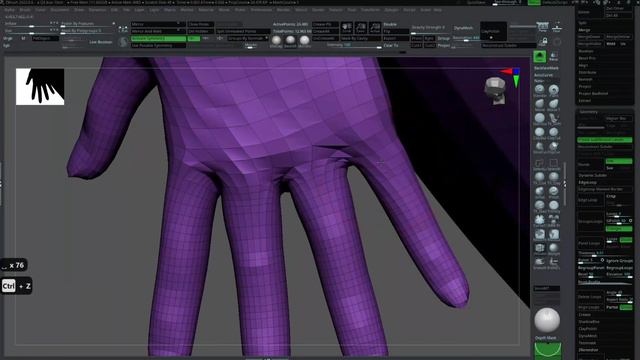
Task: Adjust the DynaMesh Resolution slider
Action: (466, 38)
